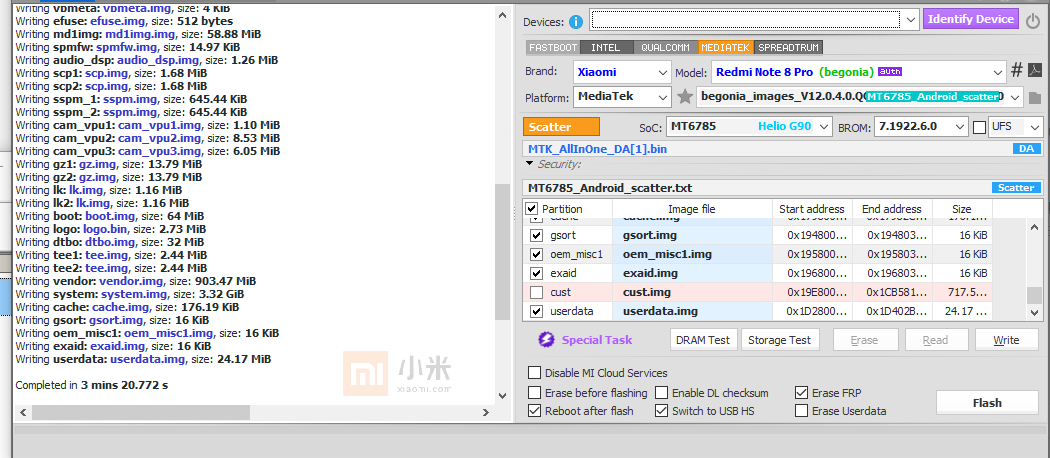Collapse the Security section
Image resolution: width=1050 pixels, height=458 pixels.
click(x=530, y=163)
